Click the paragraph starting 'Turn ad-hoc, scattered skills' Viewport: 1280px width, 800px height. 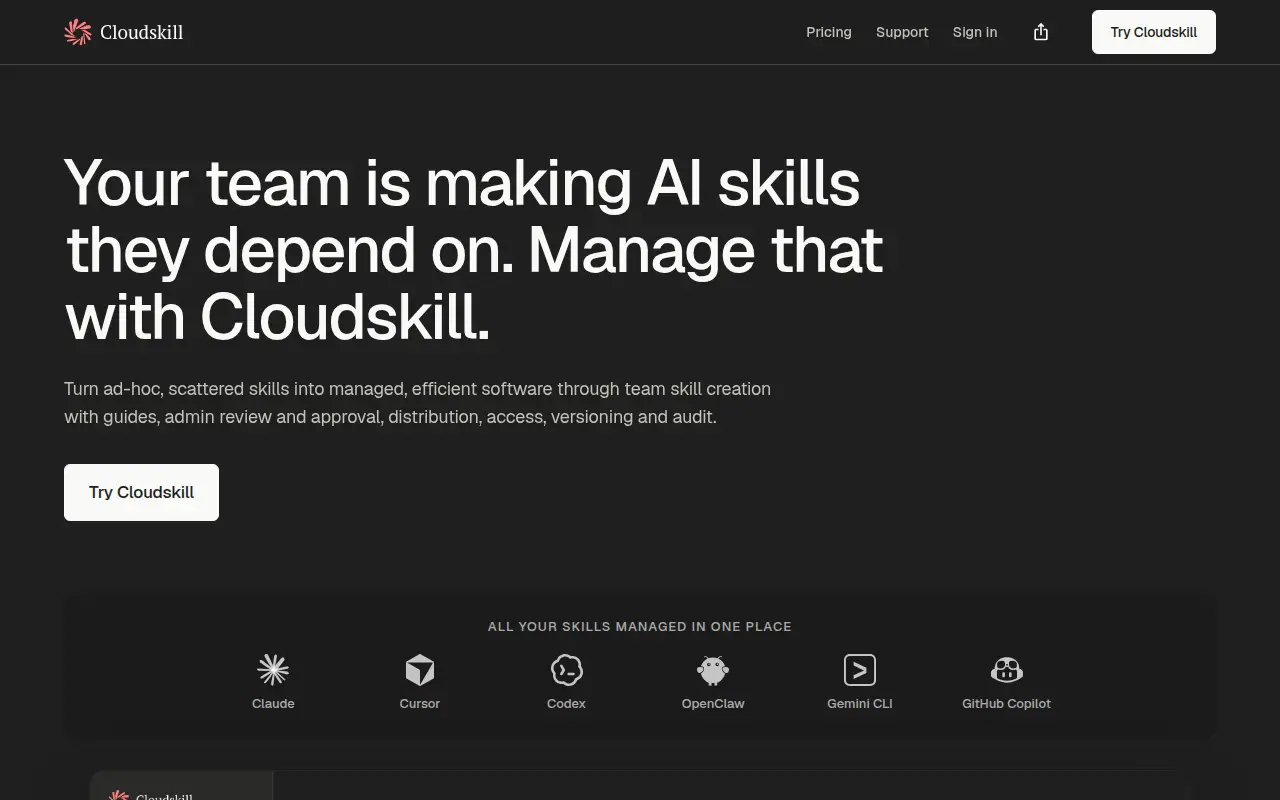(x=417, y=402)
